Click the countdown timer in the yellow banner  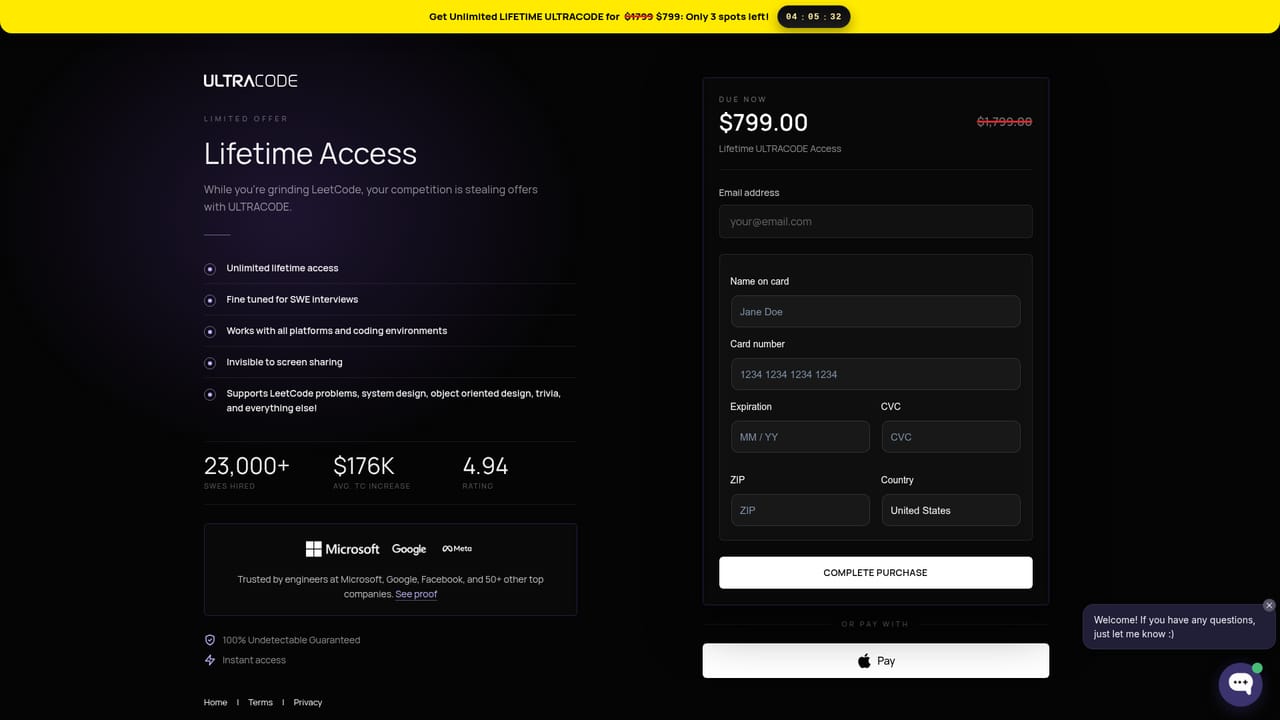(813, 17)
